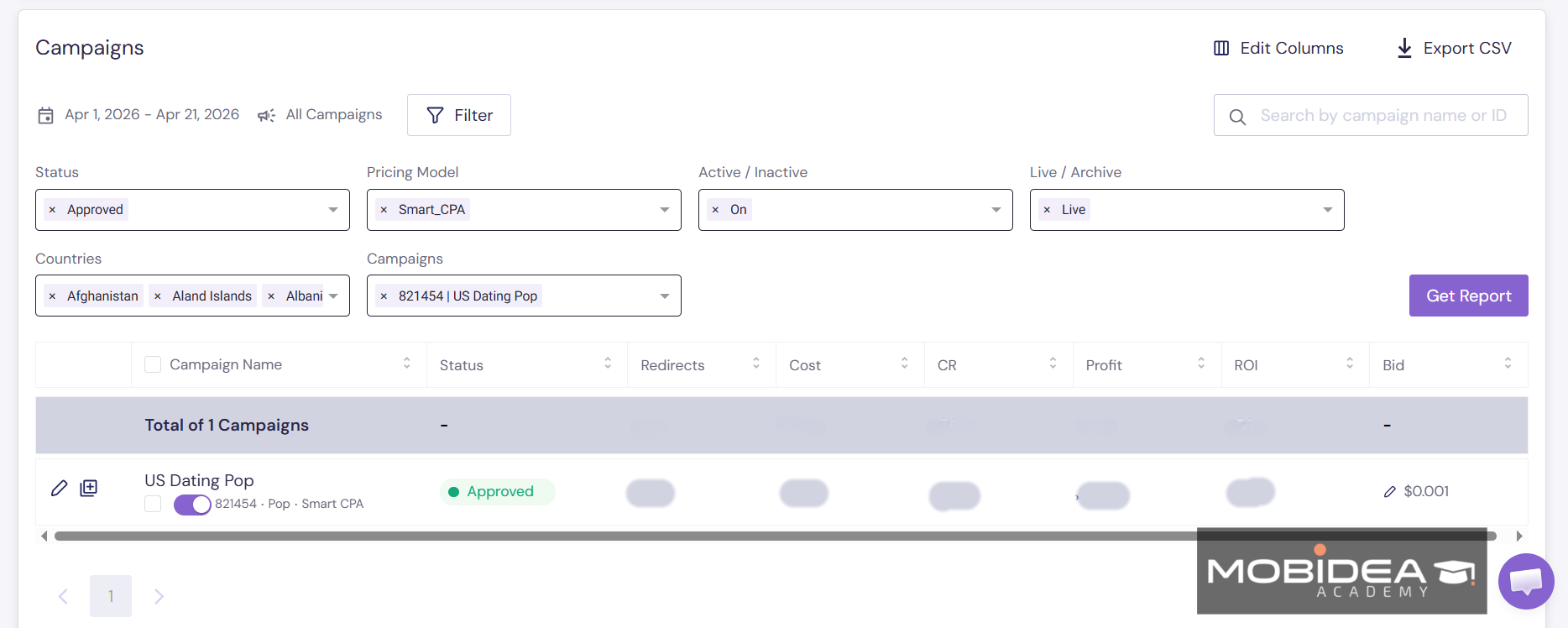Click the US Dating Pop campaign name
The width and height of the screenshot is (1568, 628).
(x=199, y=480)
